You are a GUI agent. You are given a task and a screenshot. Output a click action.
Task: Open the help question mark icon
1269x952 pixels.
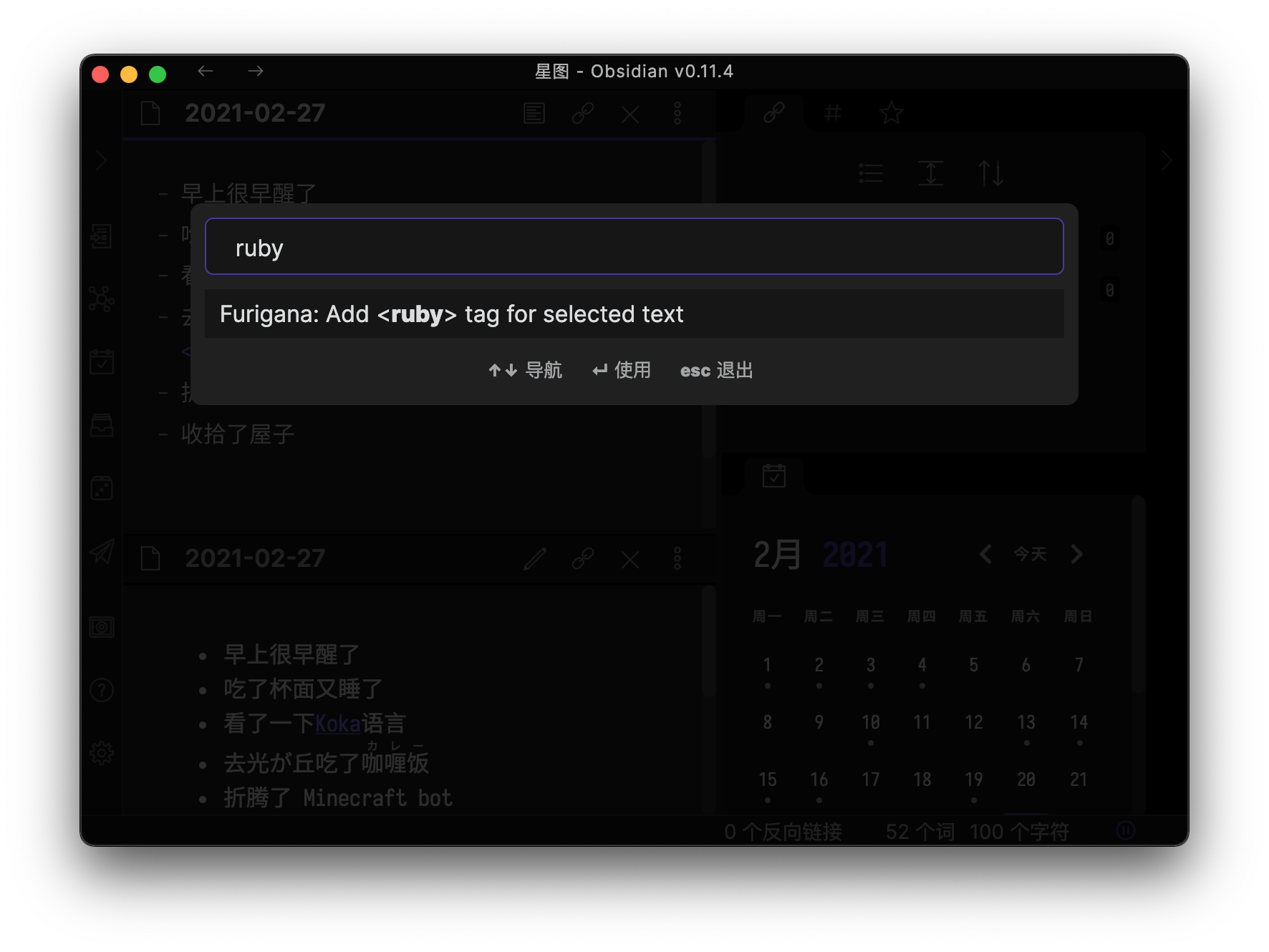coord(102,689)
